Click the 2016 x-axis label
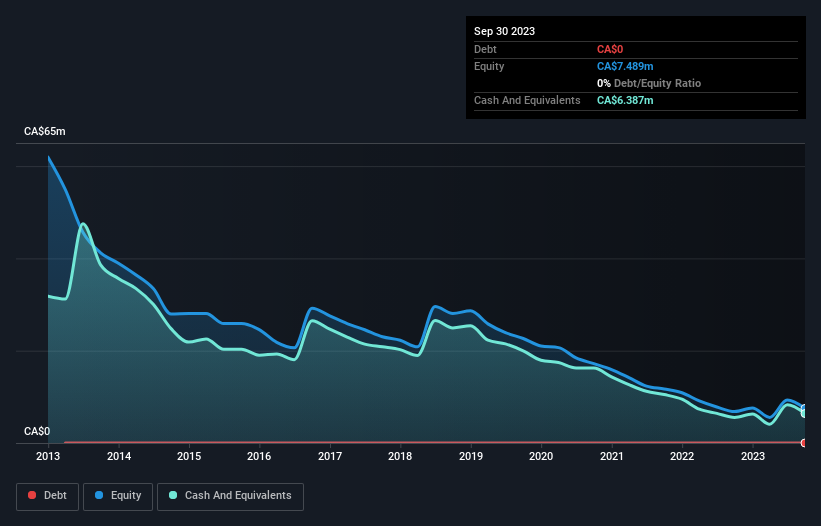This screenshot has width=821, height=526. click(259, 456)
